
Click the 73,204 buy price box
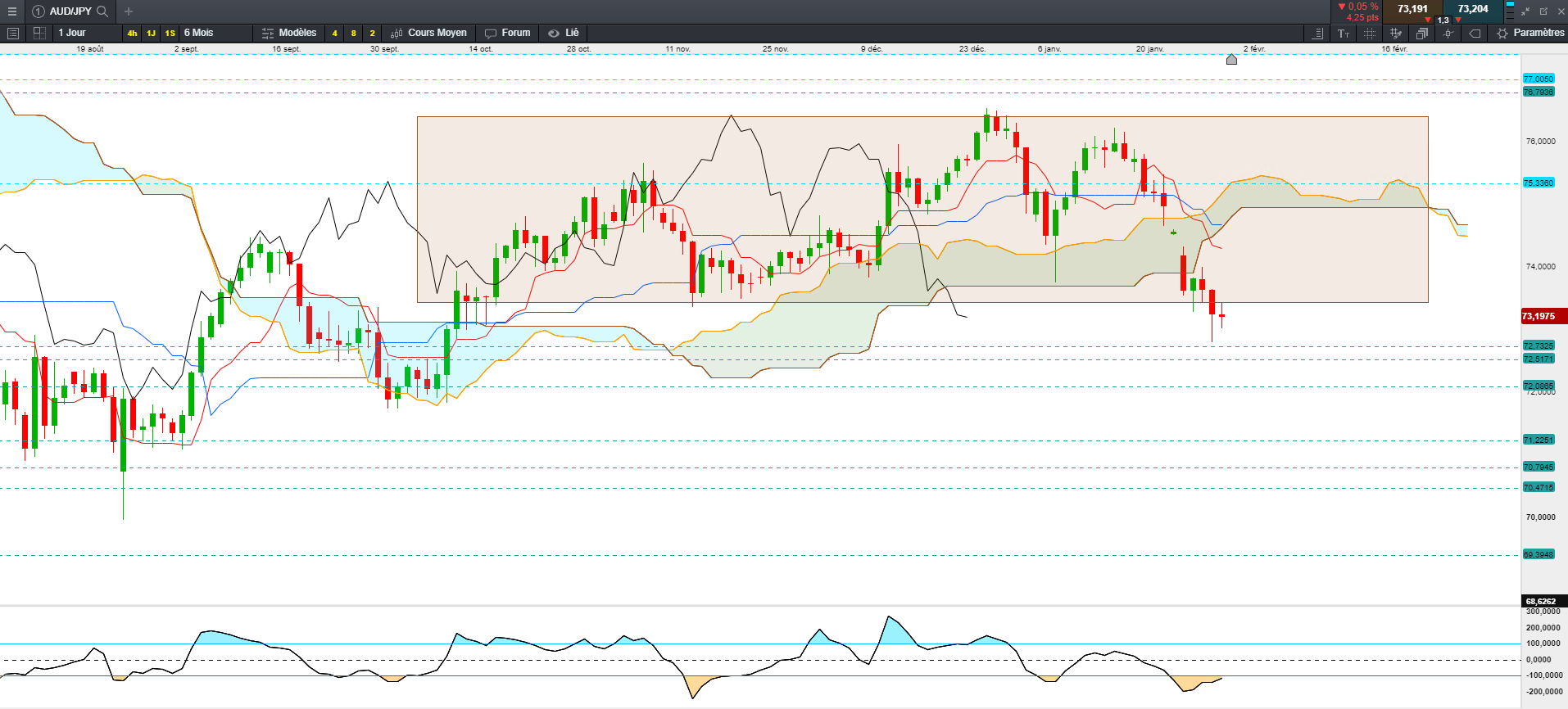pos(1473,11)
